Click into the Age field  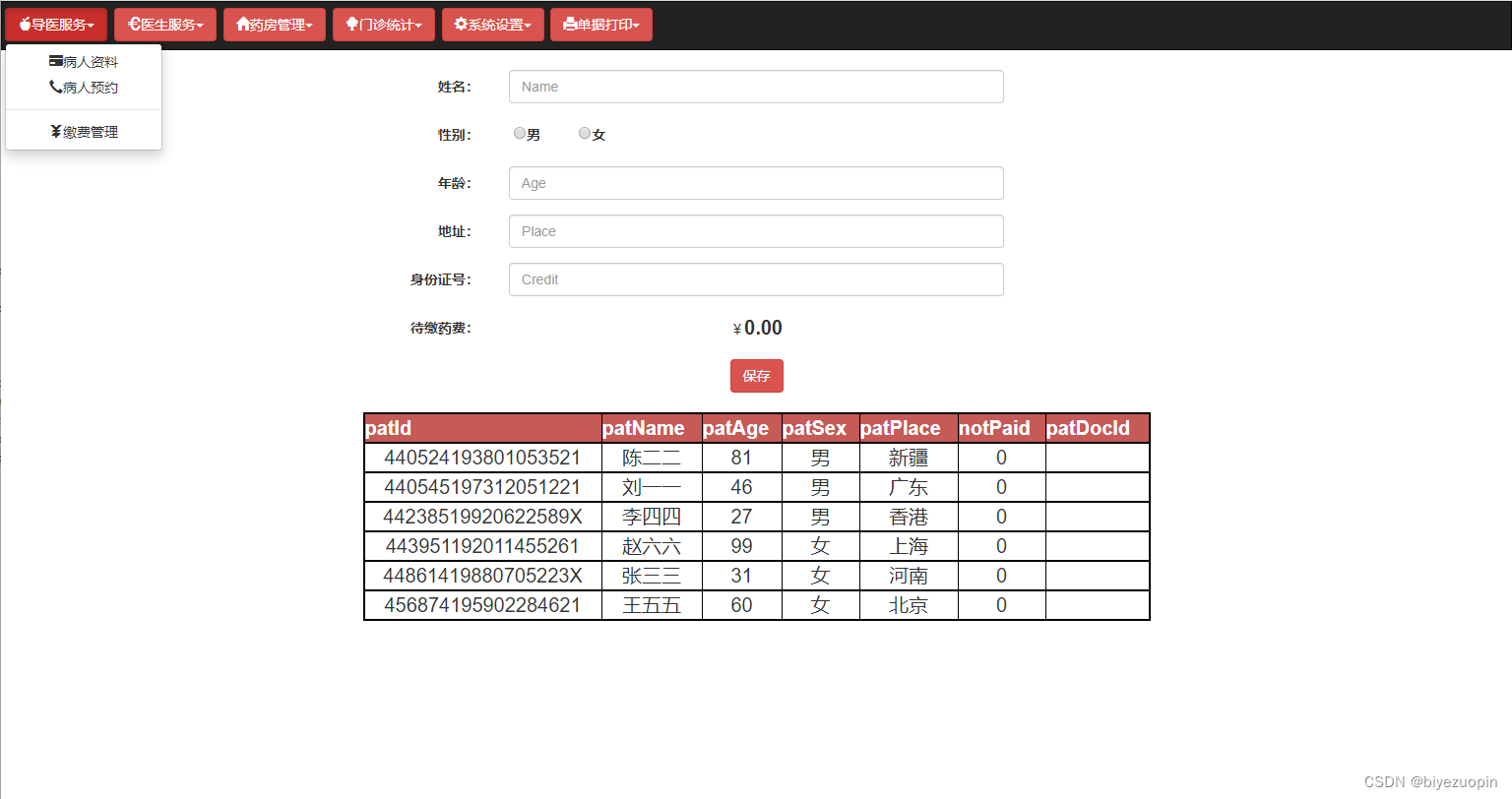point(756,183)
